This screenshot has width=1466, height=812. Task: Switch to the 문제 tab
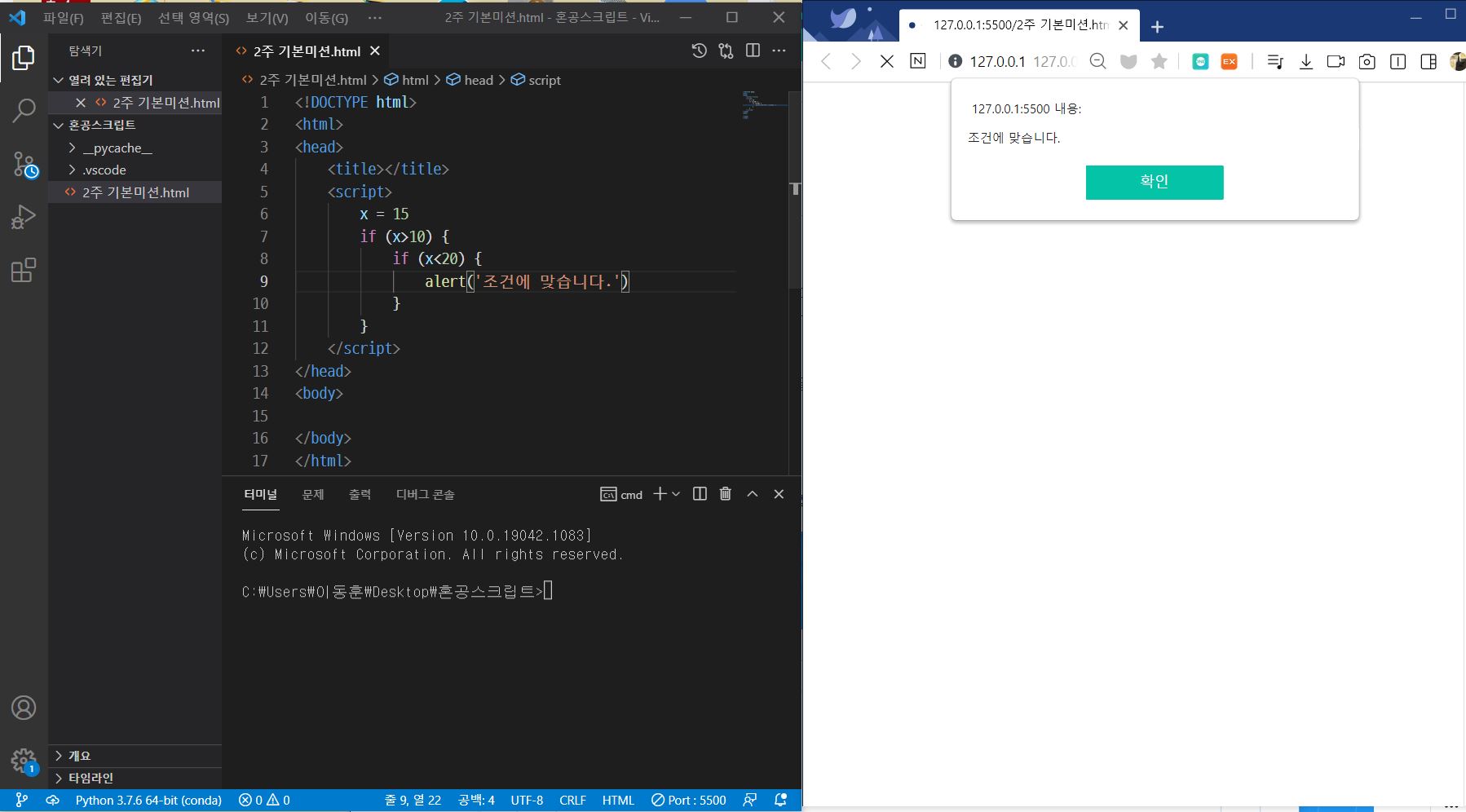click(x=313, y=494)
